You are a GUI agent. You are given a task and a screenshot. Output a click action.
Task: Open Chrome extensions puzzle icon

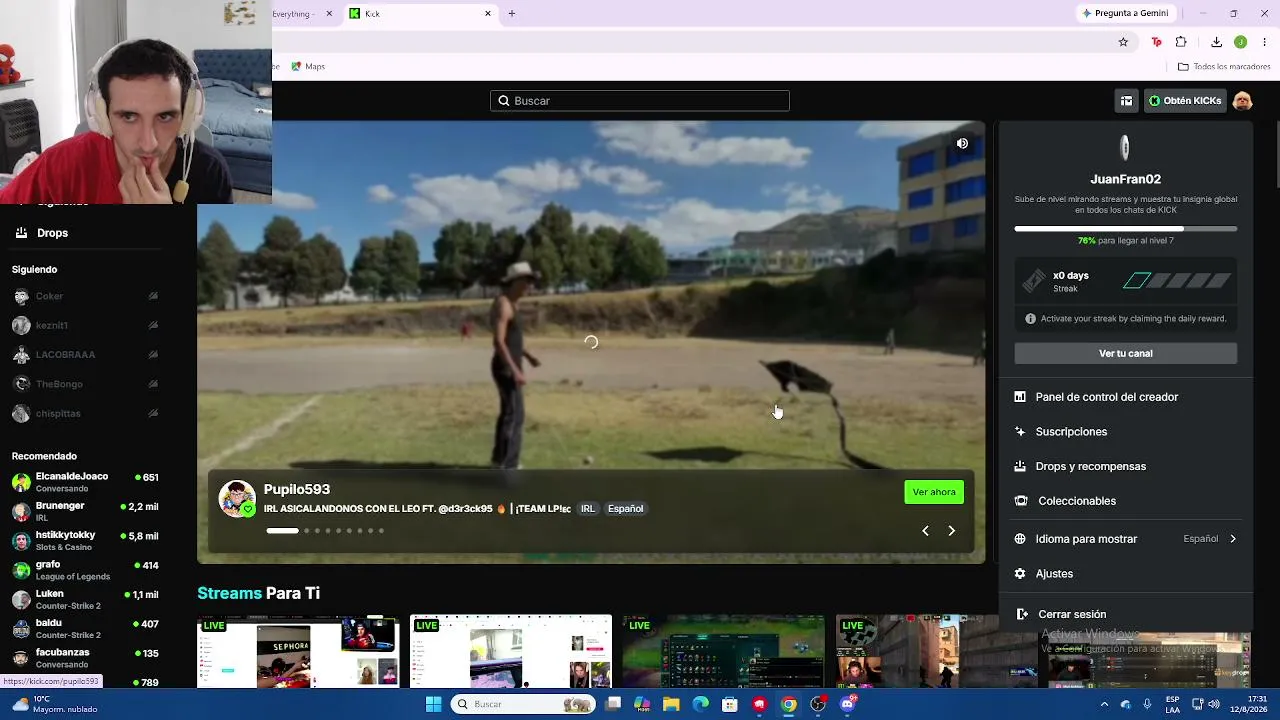[x=1181, y=42]
